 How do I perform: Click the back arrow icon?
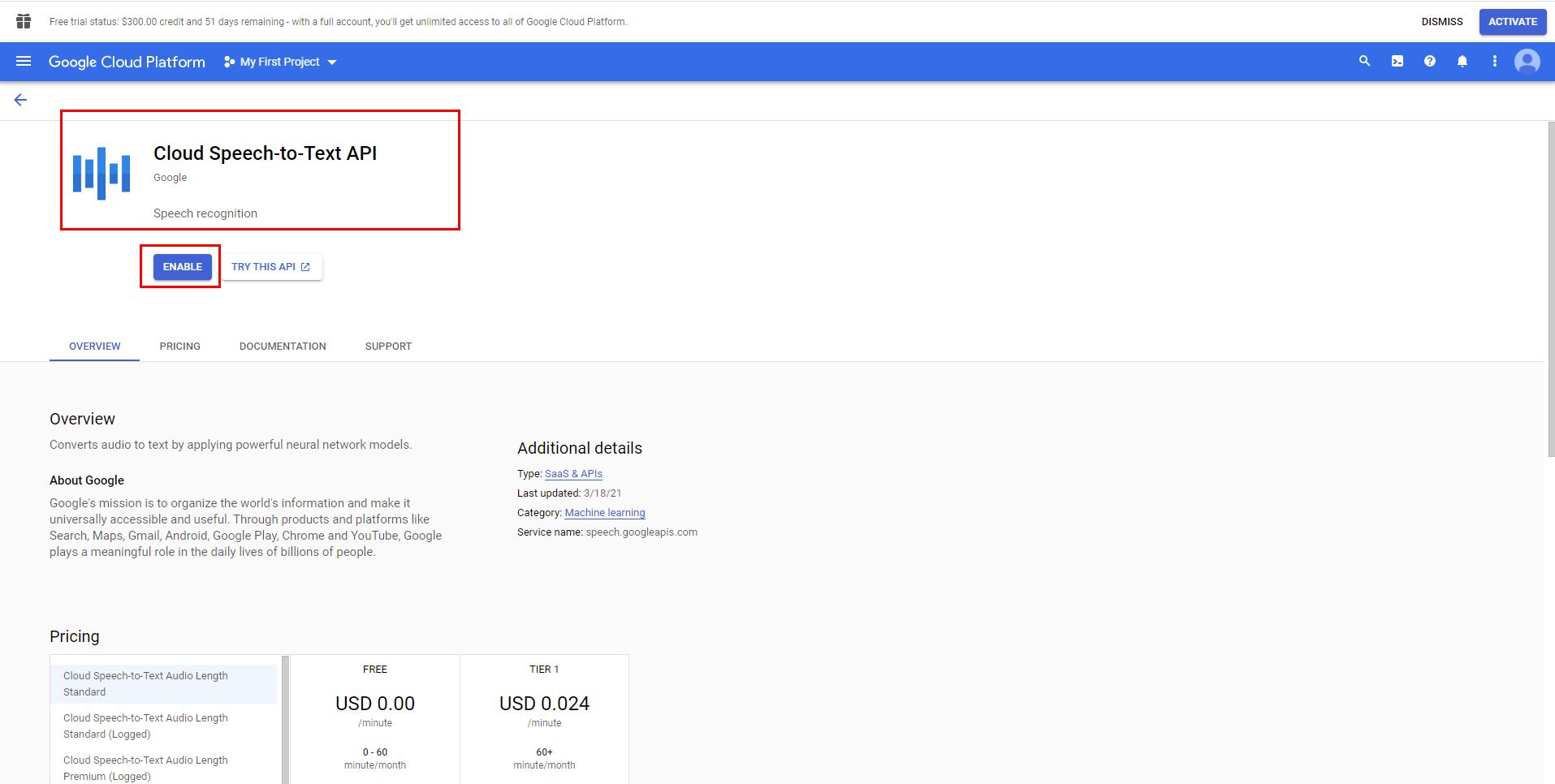20,100
